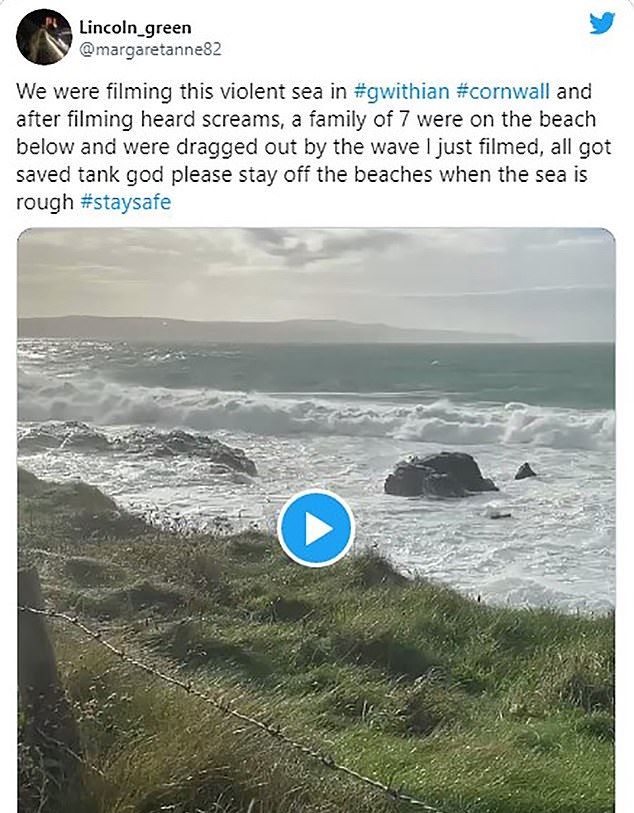
Task: Click the large dark rock in the video
Action: point(440,475)
